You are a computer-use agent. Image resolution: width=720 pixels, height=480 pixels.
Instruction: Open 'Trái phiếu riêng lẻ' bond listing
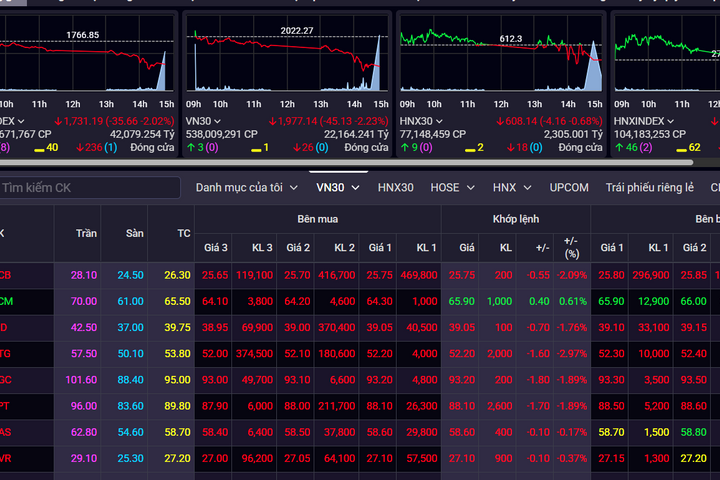pyautogui.click(x=649, y=187)
